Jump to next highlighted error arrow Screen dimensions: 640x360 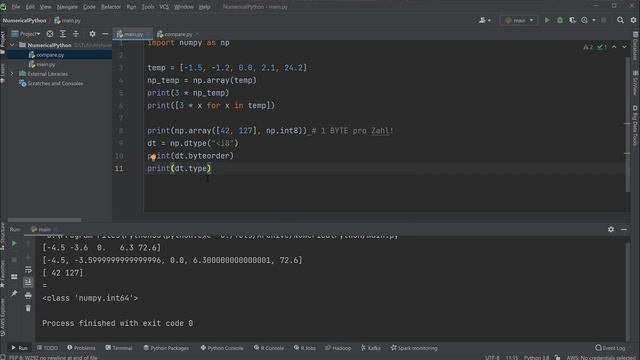tap(624, 47)
